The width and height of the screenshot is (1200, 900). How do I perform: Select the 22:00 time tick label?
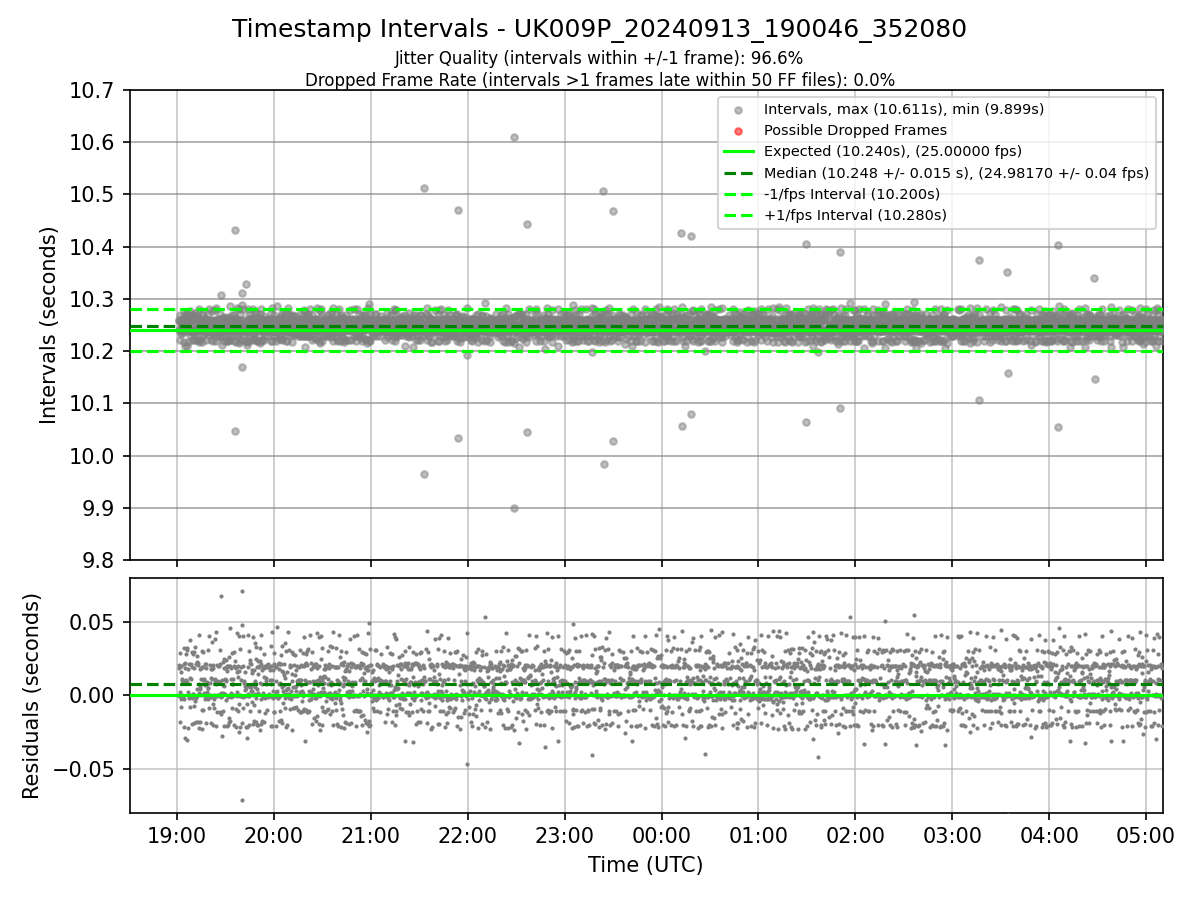467,835
